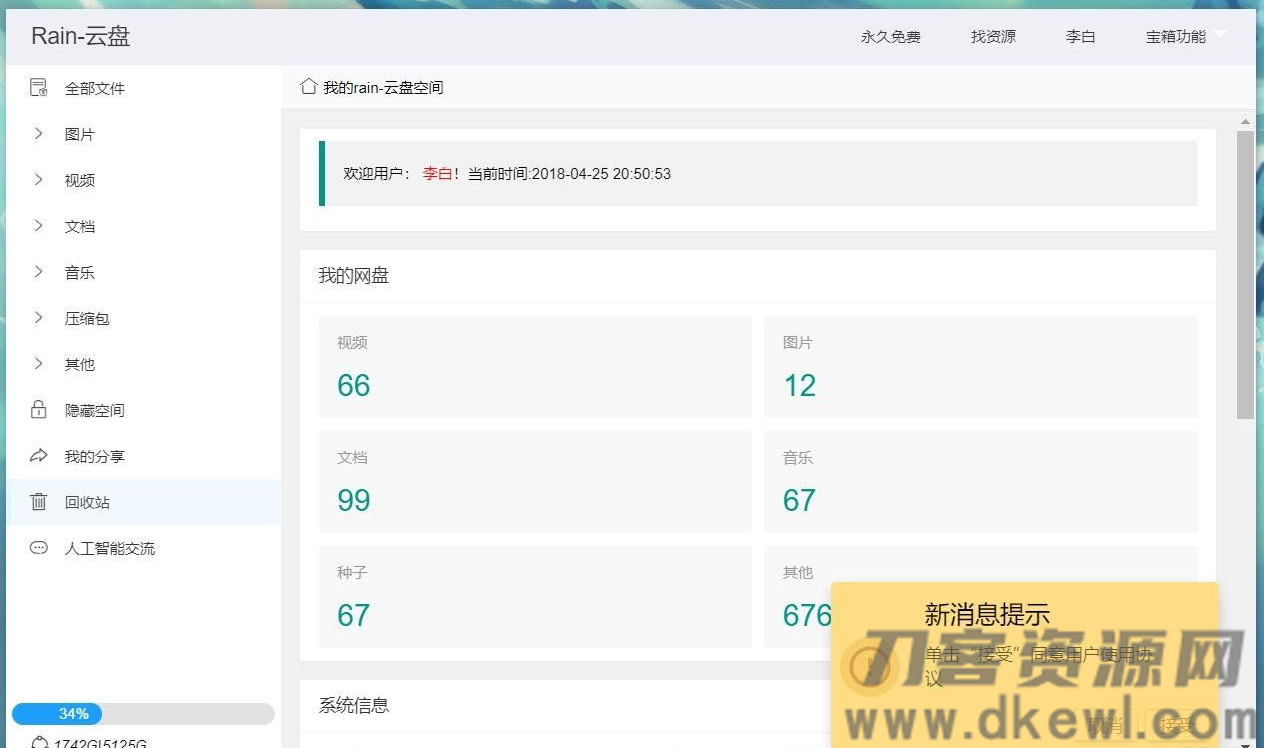Click the chat bubble icon for 人工智能交流
This screenshot has height=748, width=1264.
[x=39, y=548]
